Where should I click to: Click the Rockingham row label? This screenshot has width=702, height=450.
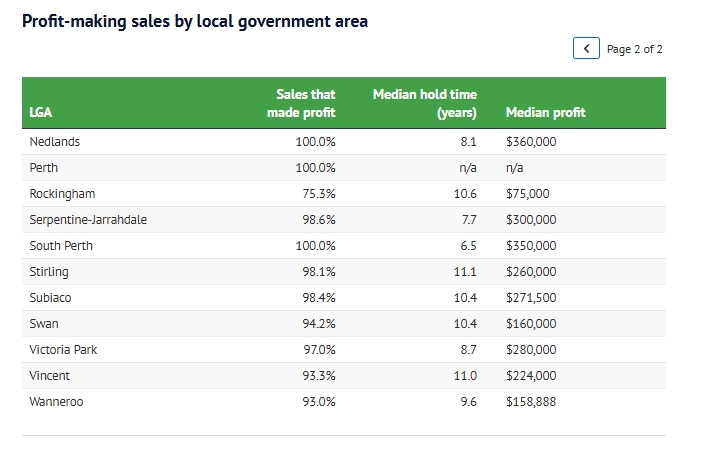pos(62,194)
